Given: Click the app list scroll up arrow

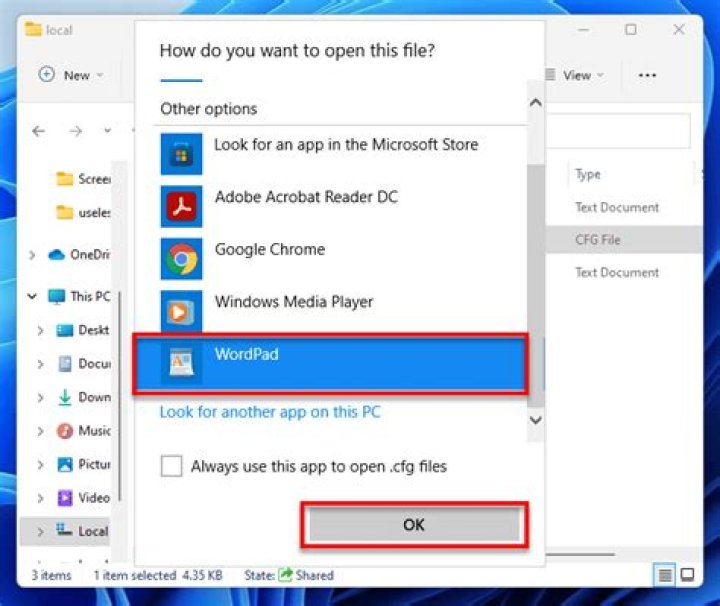Looking at the screenshot, I should tap(535, 102).
